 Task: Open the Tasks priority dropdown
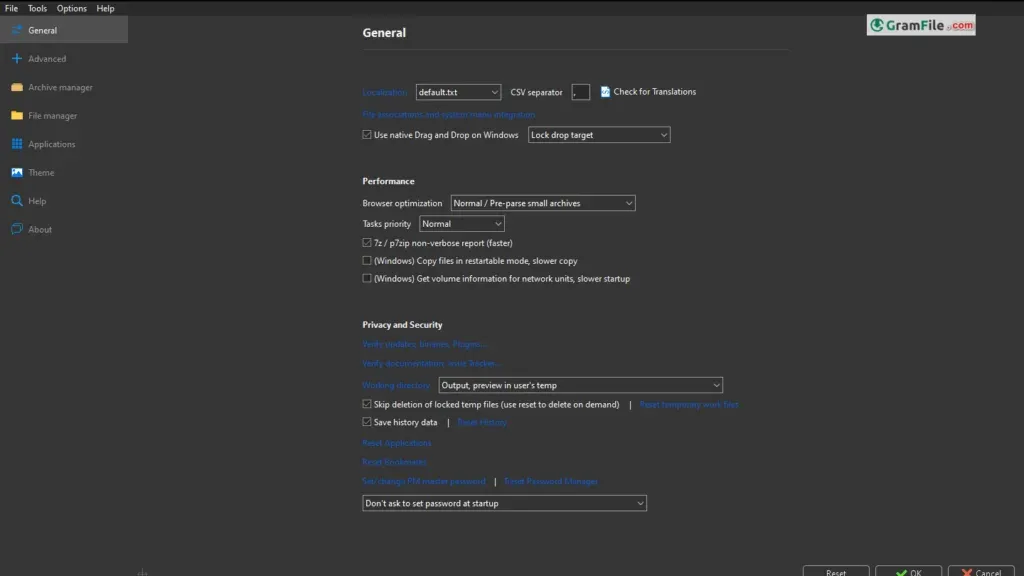462,224
